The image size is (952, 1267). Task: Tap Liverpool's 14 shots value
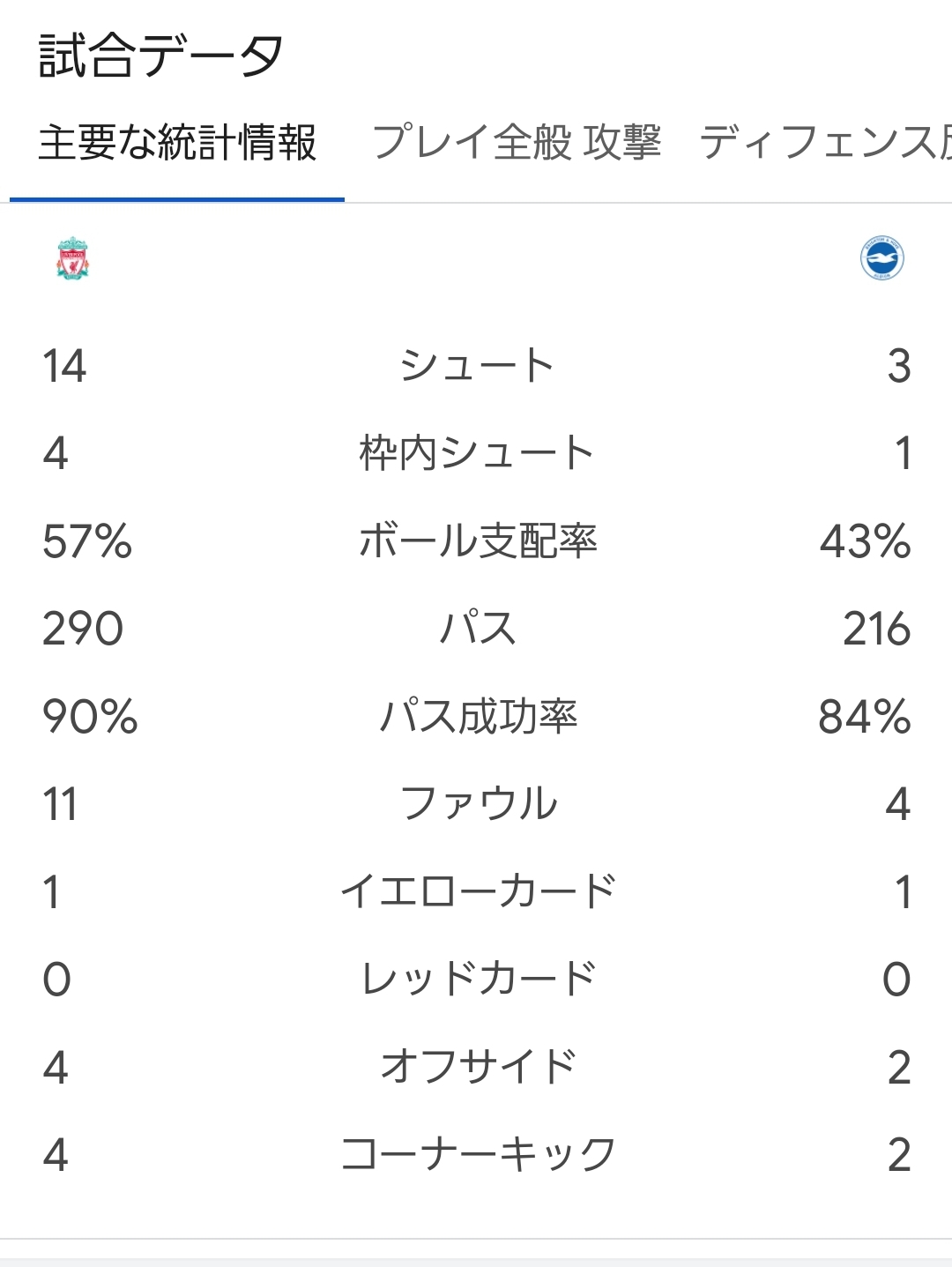(64, 366)
